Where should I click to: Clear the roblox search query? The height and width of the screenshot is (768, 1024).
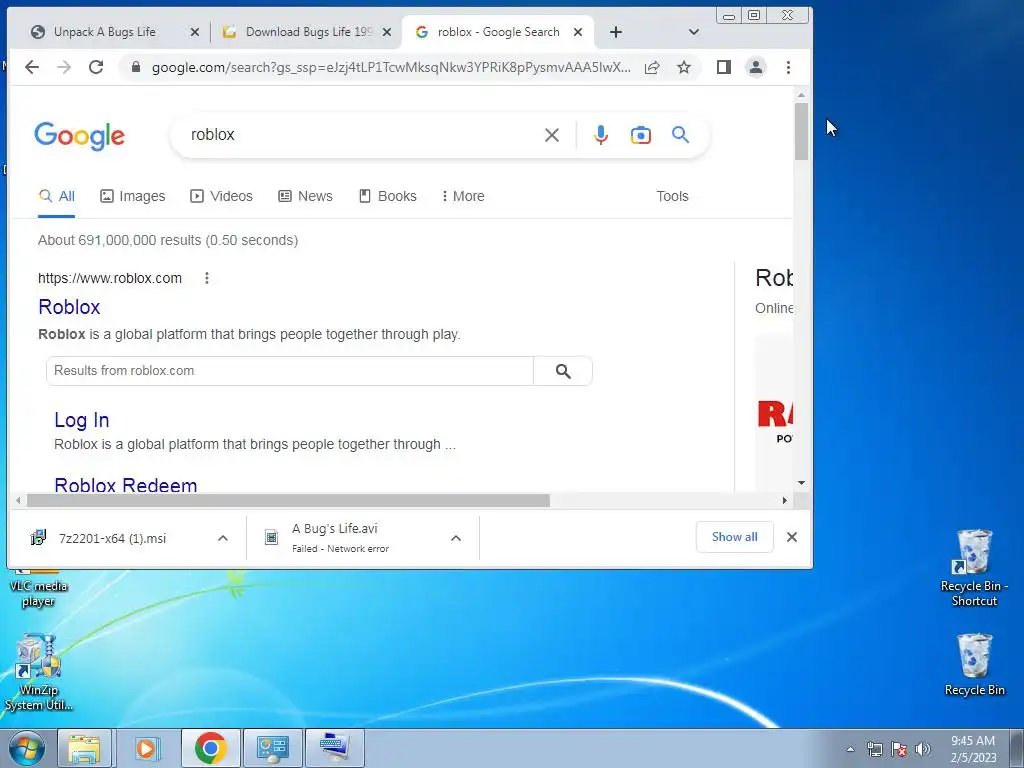tap(552, 135)
